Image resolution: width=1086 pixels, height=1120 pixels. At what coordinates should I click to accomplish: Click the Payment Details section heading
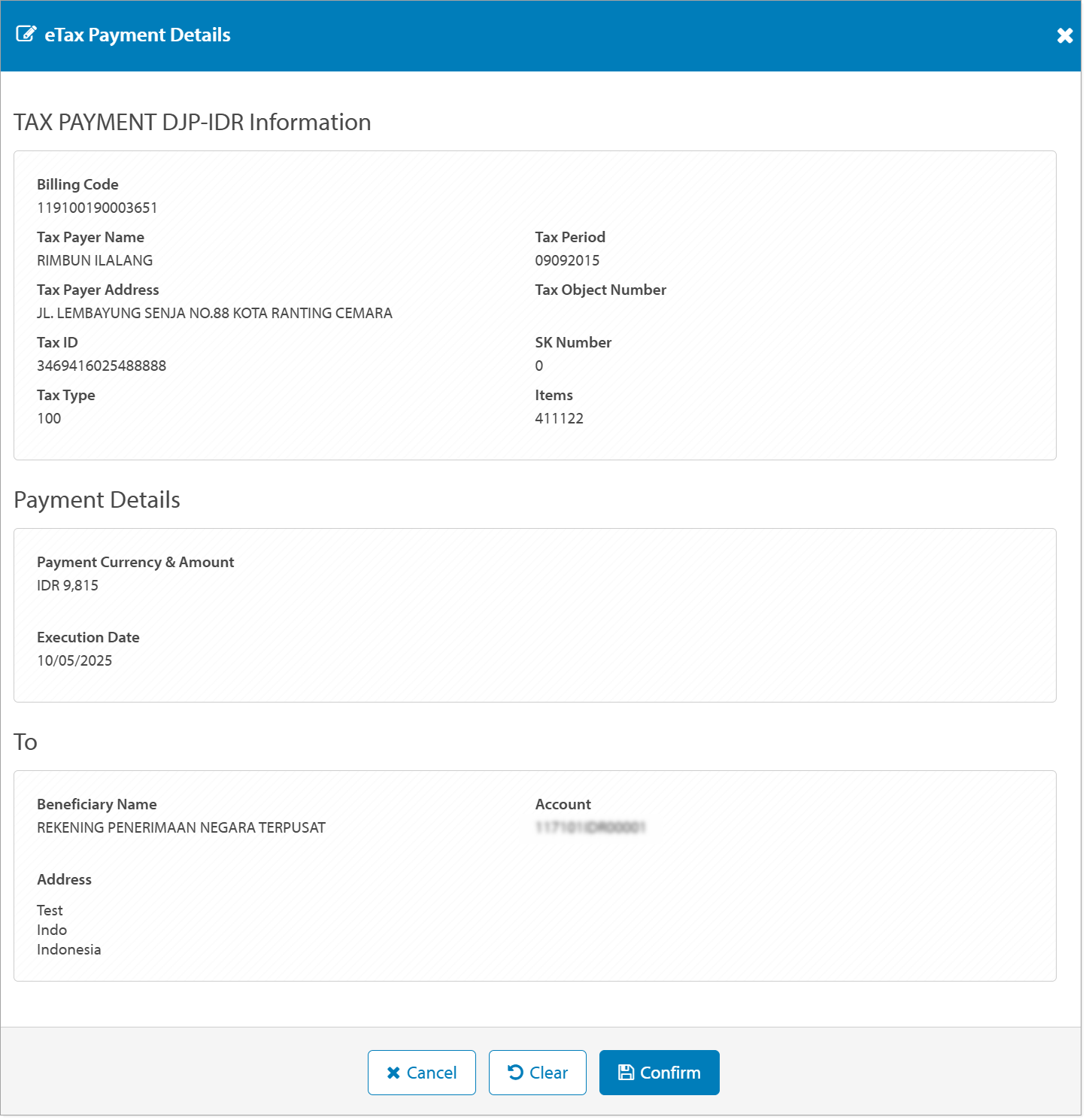point(96,499)
